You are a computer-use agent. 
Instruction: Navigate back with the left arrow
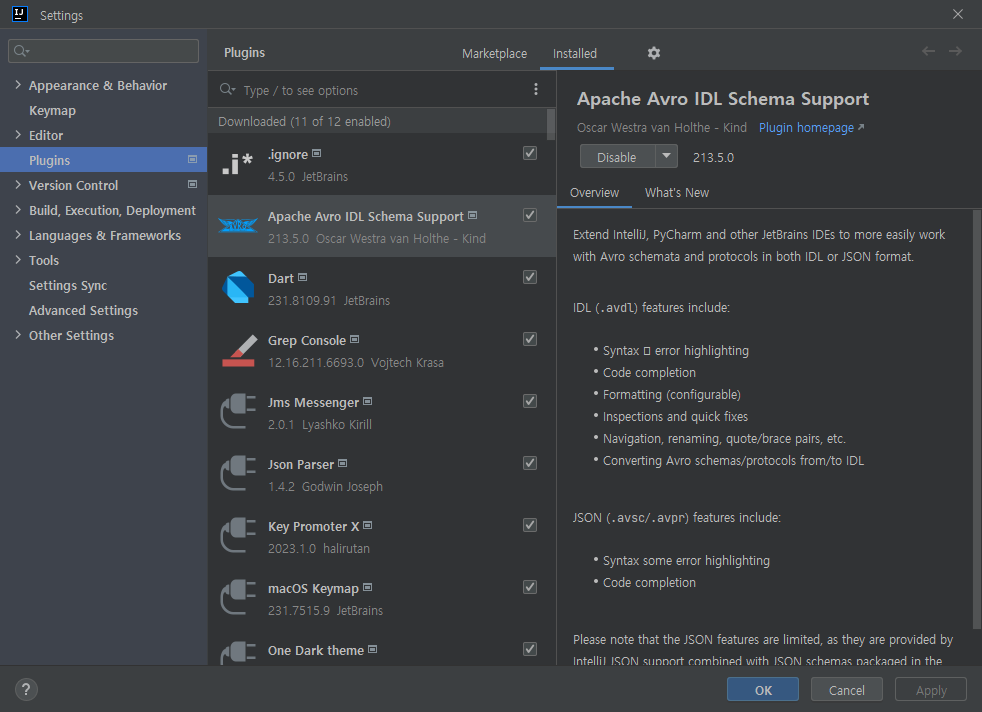click(x=928, y=51)
